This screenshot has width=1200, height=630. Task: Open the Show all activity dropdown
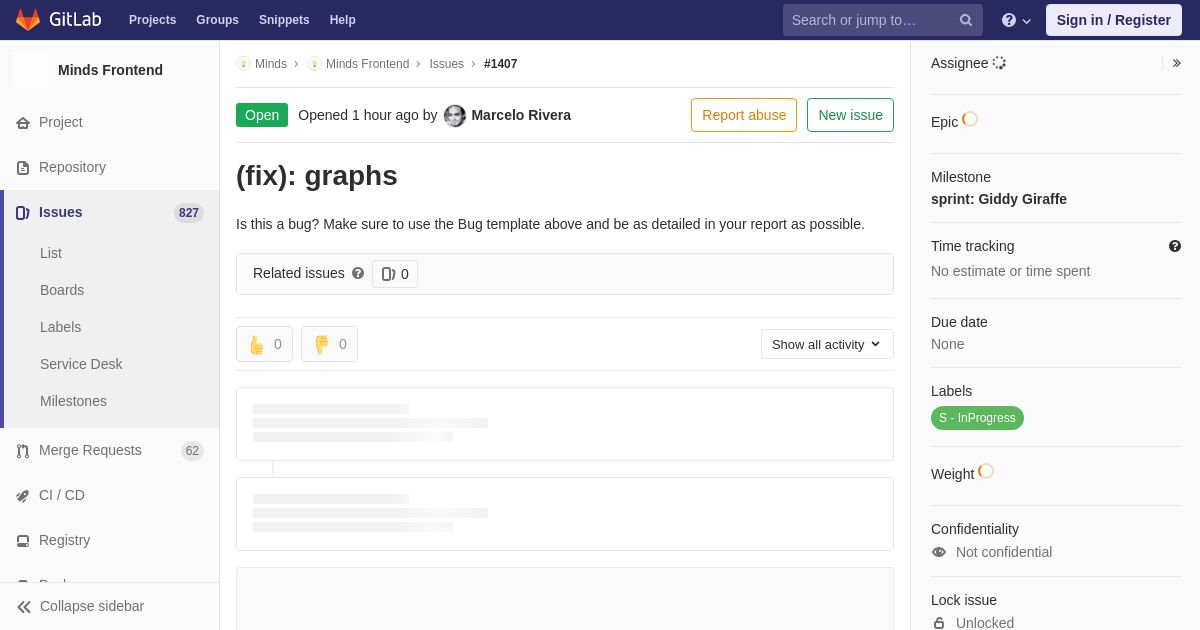pyautogui.click(x=827, y=344)
